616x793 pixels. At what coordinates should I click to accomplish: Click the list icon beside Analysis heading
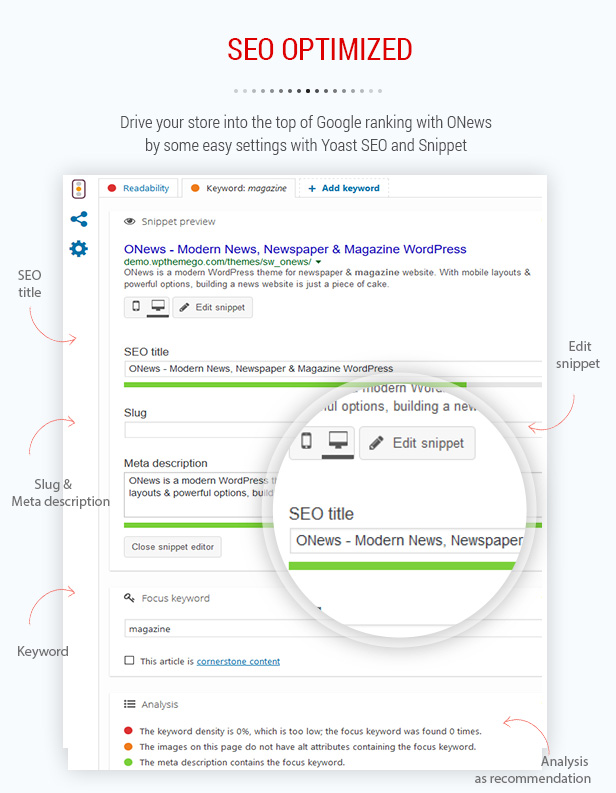click(129, 704)
